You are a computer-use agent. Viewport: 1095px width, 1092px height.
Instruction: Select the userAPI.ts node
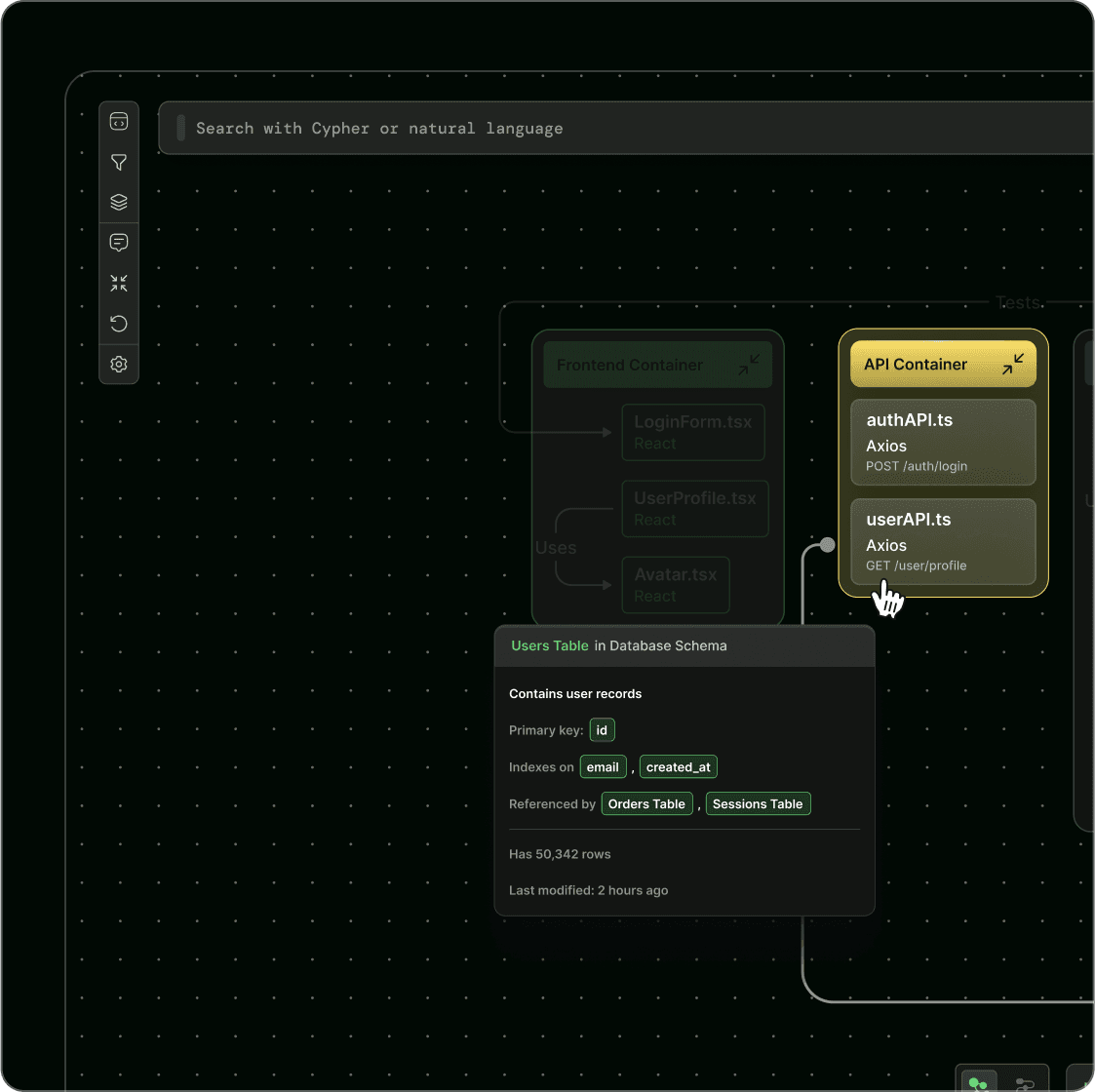click(x=943, y=542)
